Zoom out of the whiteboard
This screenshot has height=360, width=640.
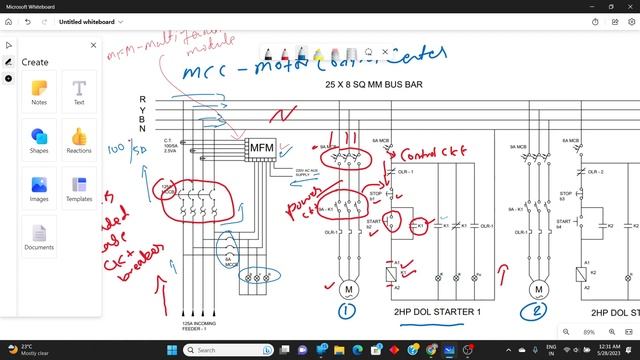[566, 332]
